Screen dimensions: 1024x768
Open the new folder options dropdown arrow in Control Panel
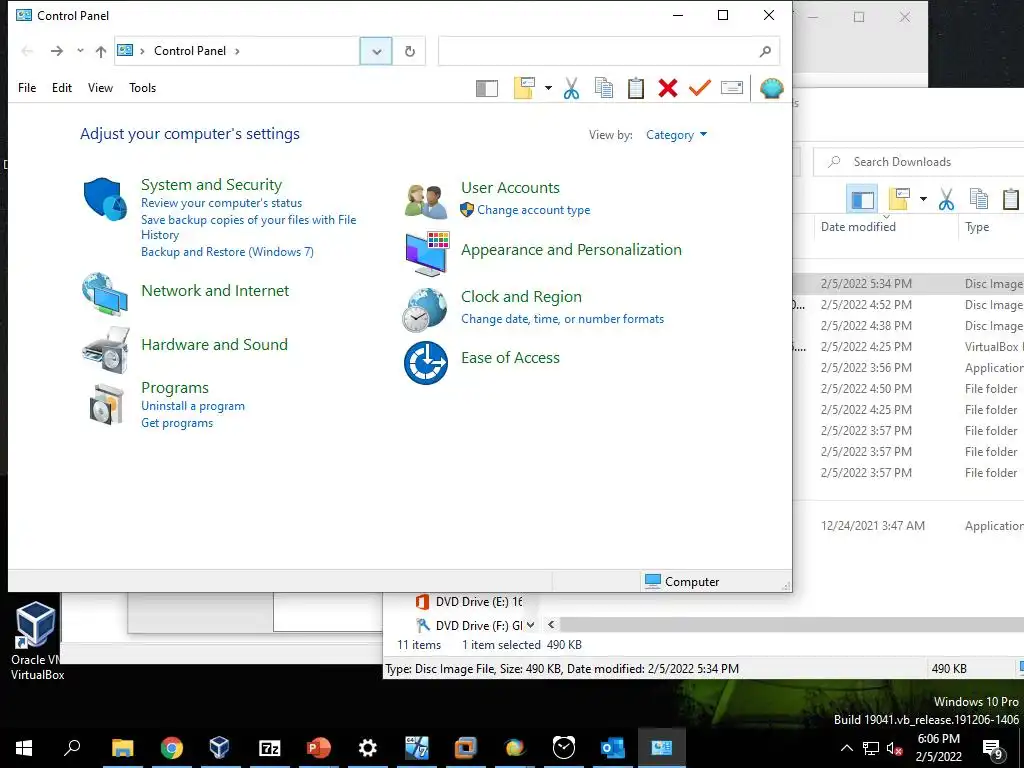(549, 88)
